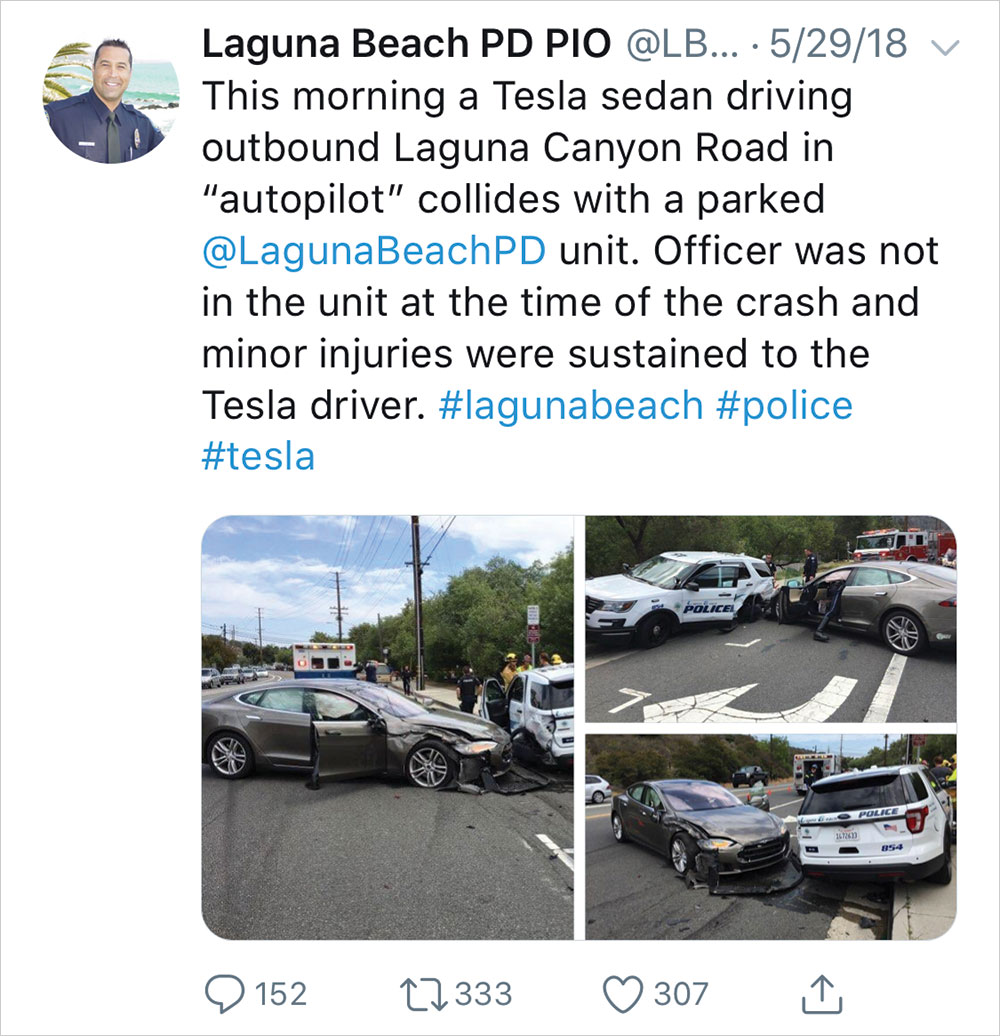
Task: Click the reply speech bubble icon
Action: click(x=225, y=994)
